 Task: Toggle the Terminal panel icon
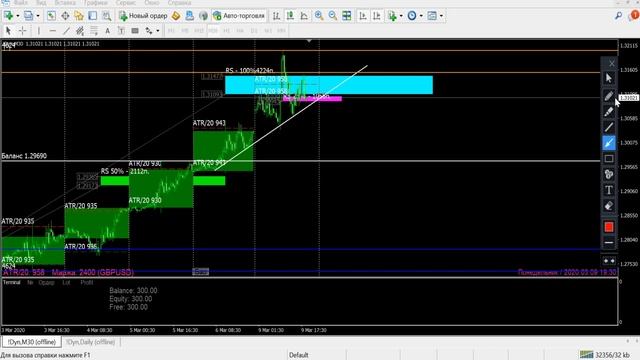[x=93, y=16]
